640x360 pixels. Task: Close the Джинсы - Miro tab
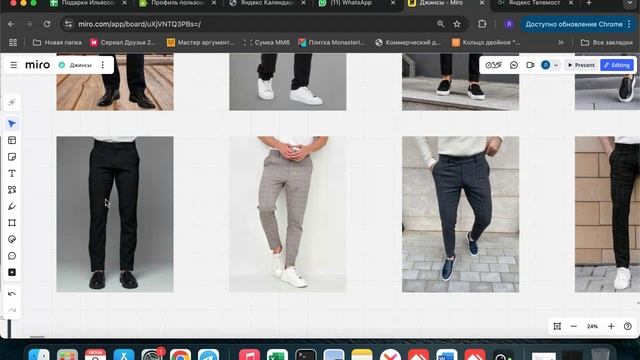482,3
